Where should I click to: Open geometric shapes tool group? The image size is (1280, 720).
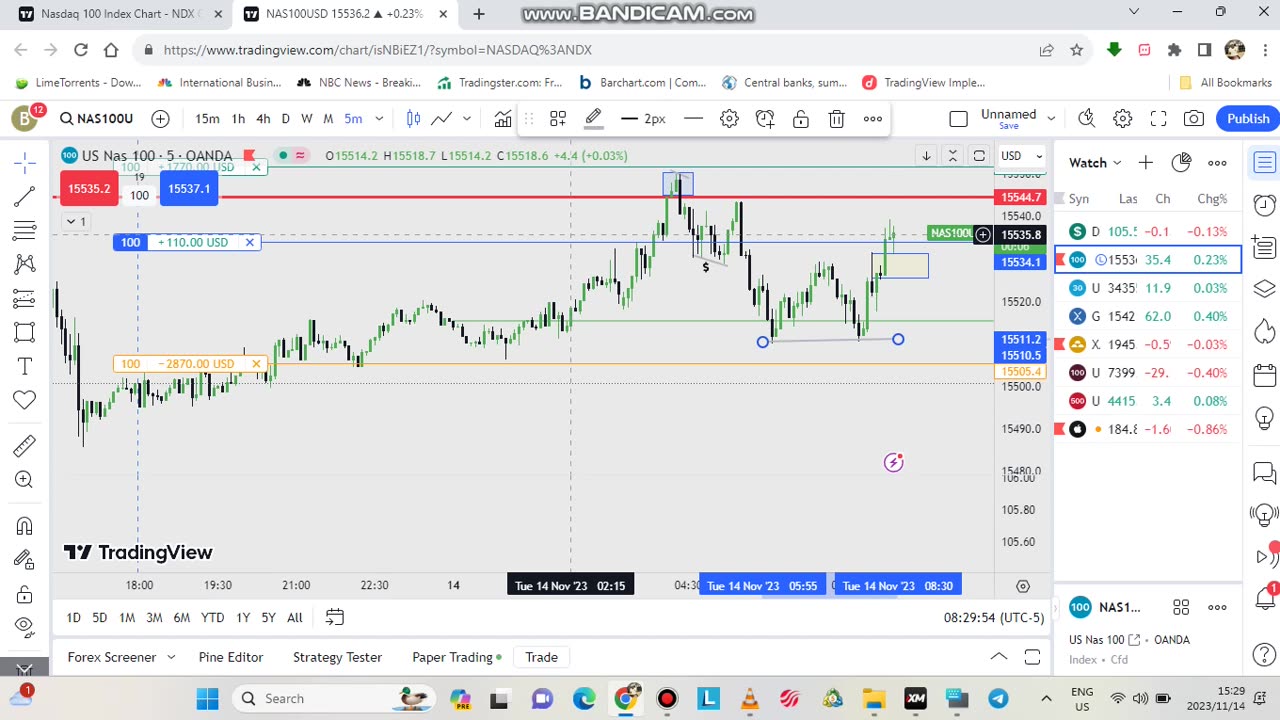25,332
